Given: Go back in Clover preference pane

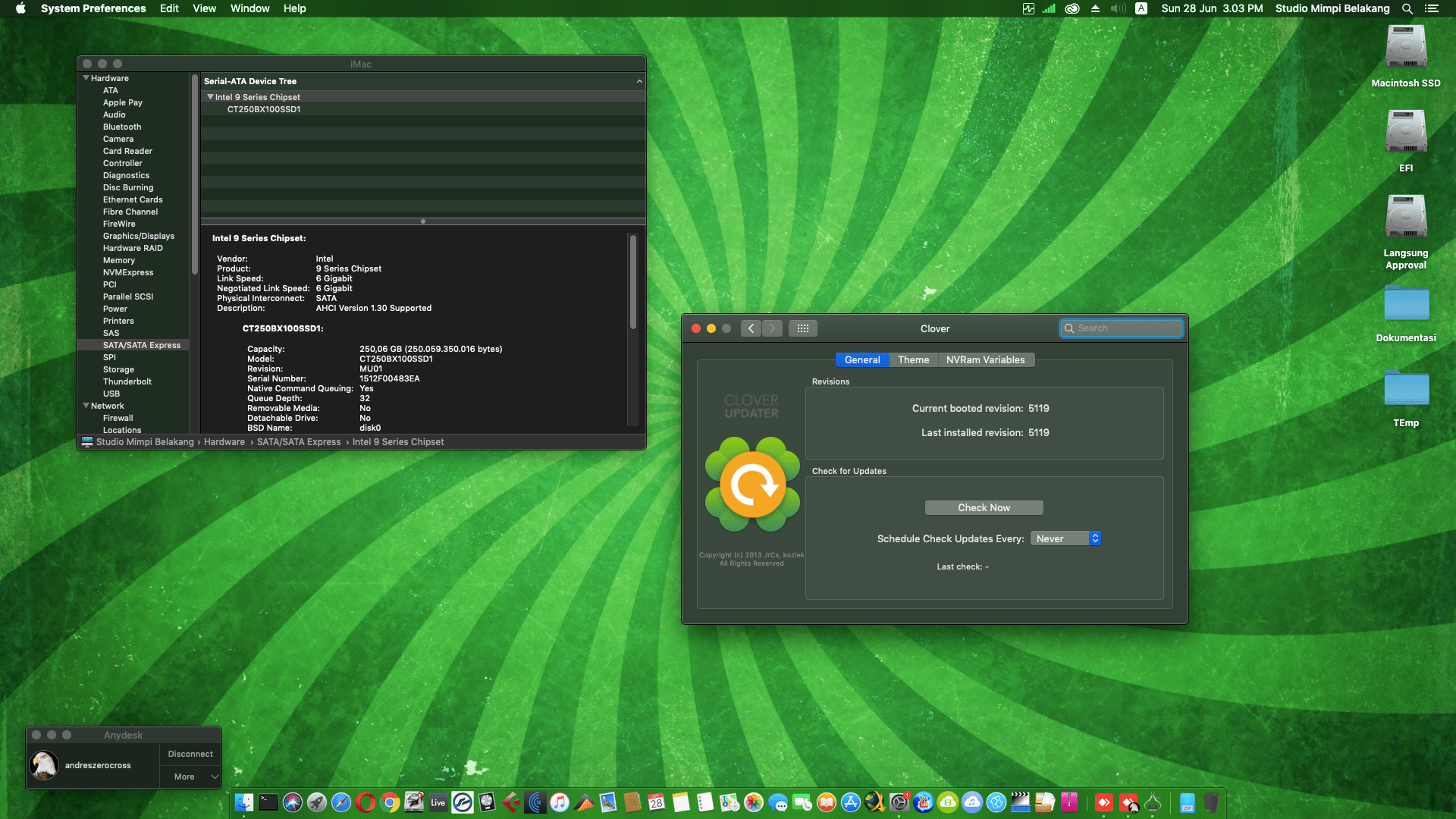Looking at the screenshot, I should 751,328.
